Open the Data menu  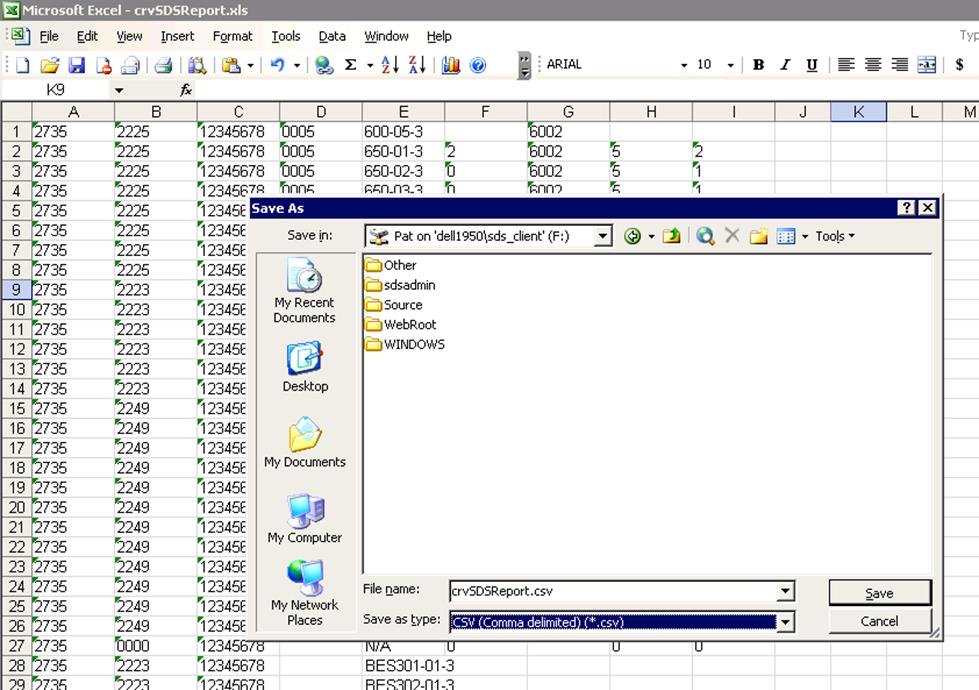tap(332, 36)
